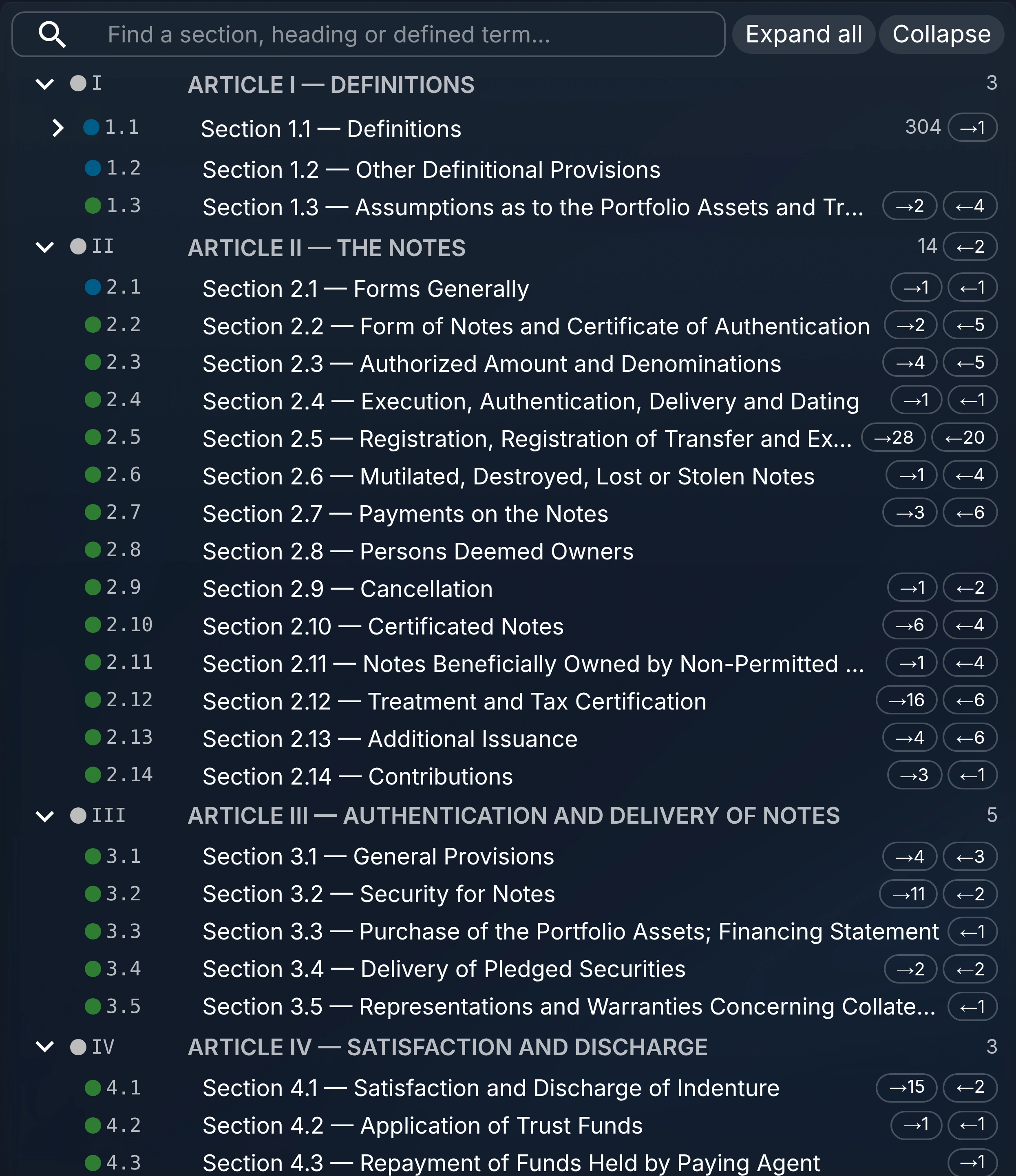Open incoming ←1 badge on Section 3.3
The width and height of the screenshot is (1016, 1176).
tap(972, 932)
